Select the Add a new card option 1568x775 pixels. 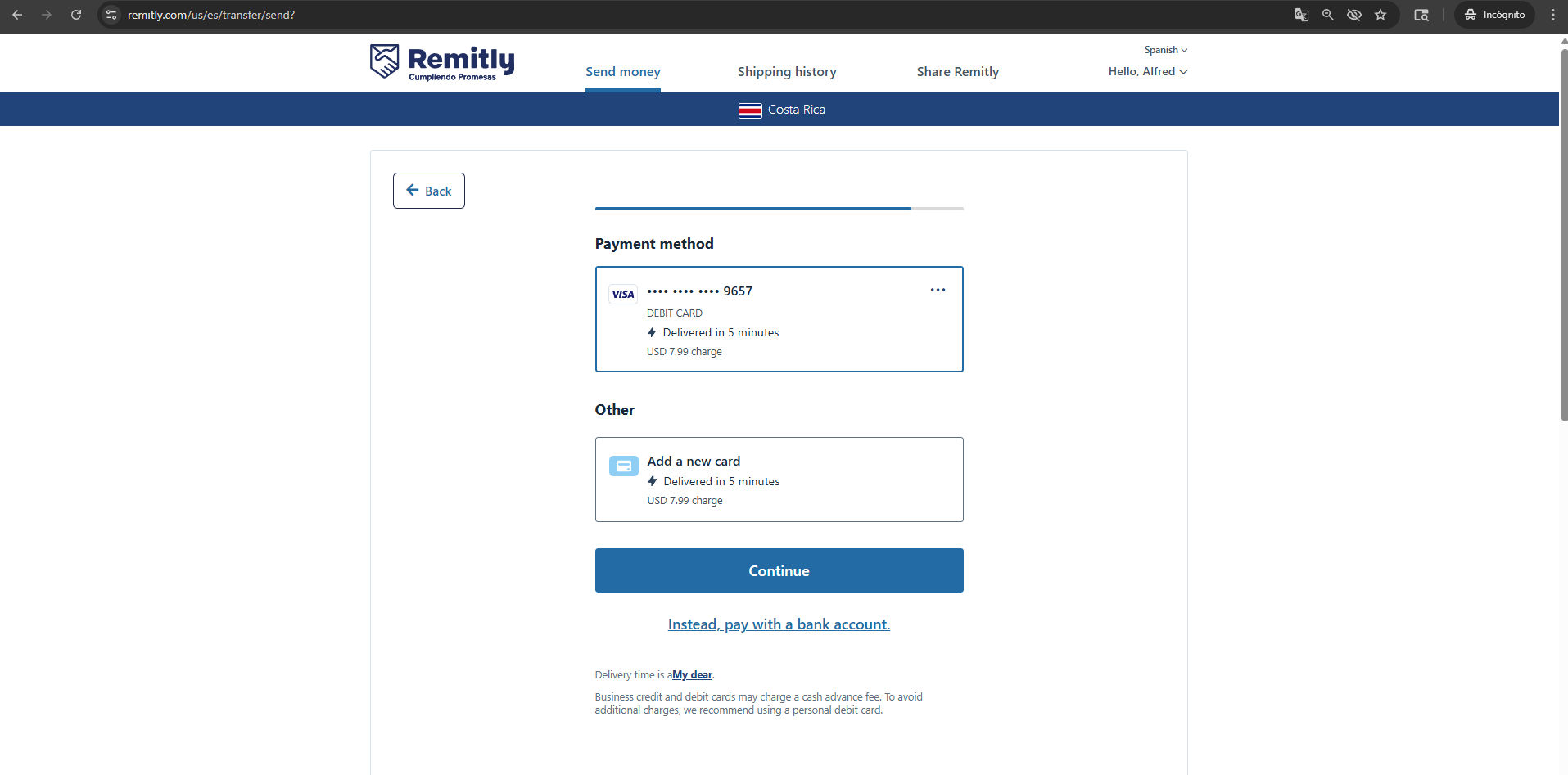(x=778, y=480)
